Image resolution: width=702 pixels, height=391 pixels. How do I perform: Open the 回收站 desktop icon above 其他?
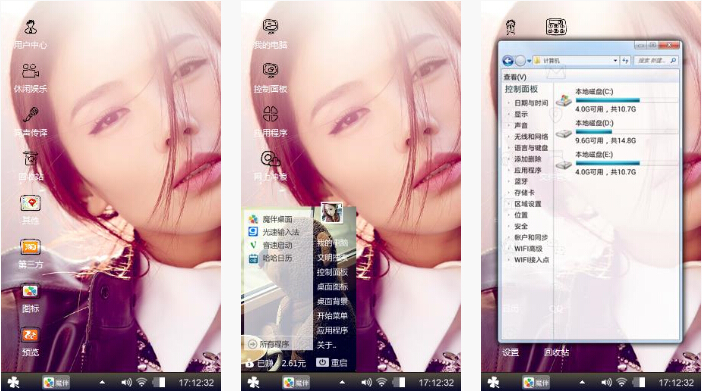click(x=30, y=159)
